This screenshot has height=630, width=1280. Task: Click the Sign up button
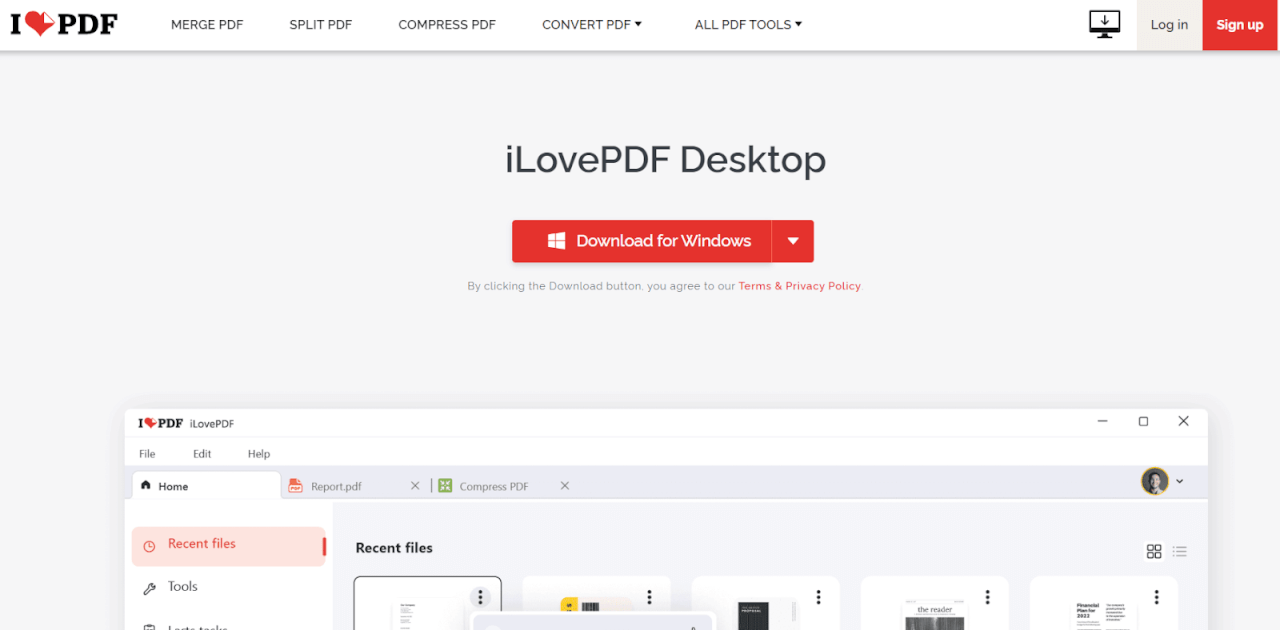tap(1239, 24)
